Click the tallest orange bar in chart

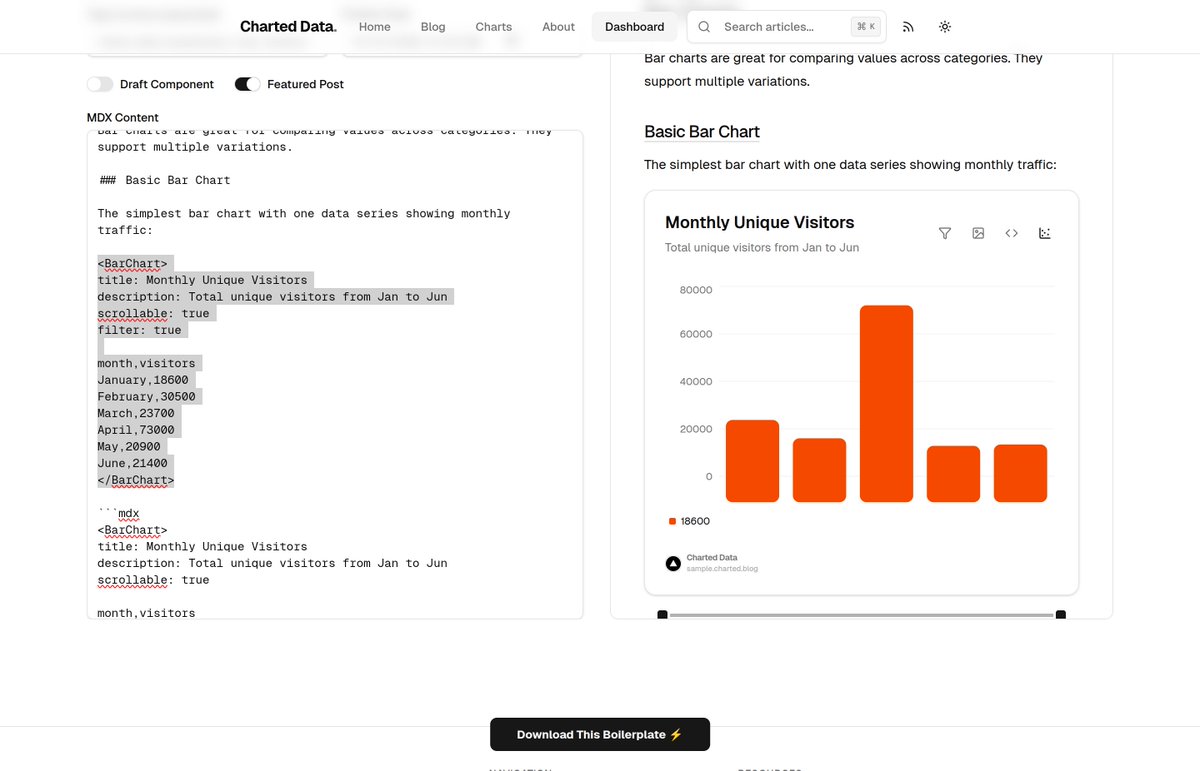point(886,404)
